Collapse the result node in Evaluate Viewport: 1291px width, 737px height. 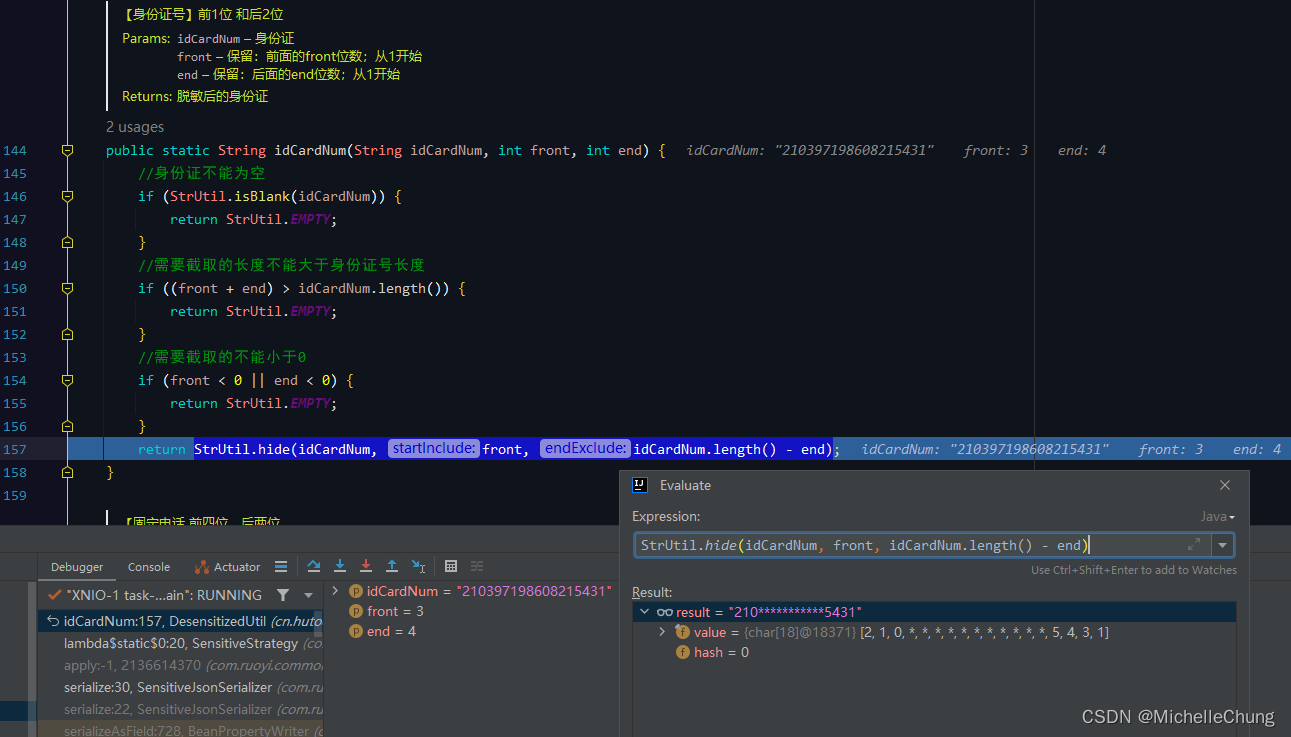click(643, 612)
